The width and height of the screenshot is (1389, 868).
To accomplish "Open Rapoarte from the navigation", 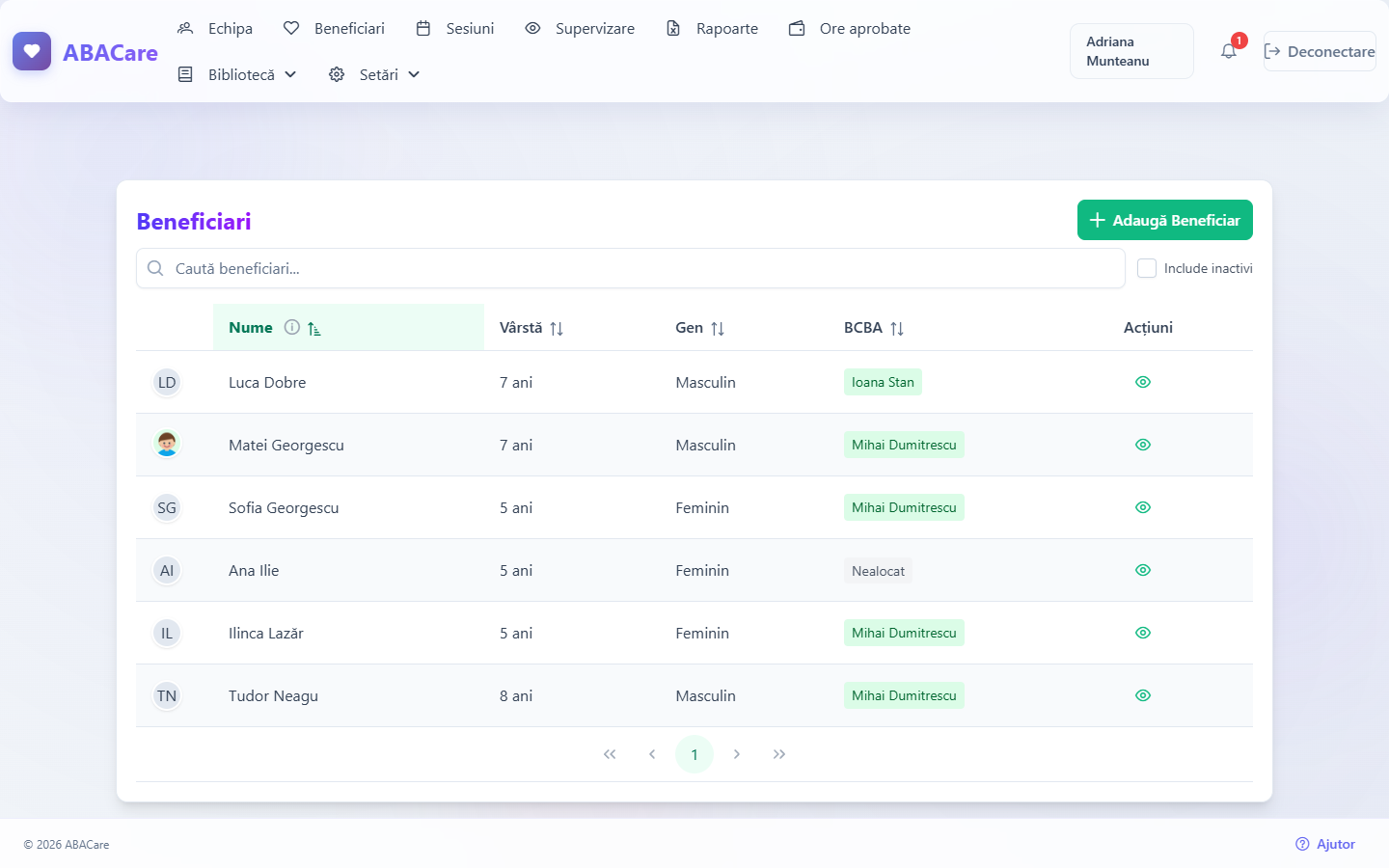I will pos(712,28).
